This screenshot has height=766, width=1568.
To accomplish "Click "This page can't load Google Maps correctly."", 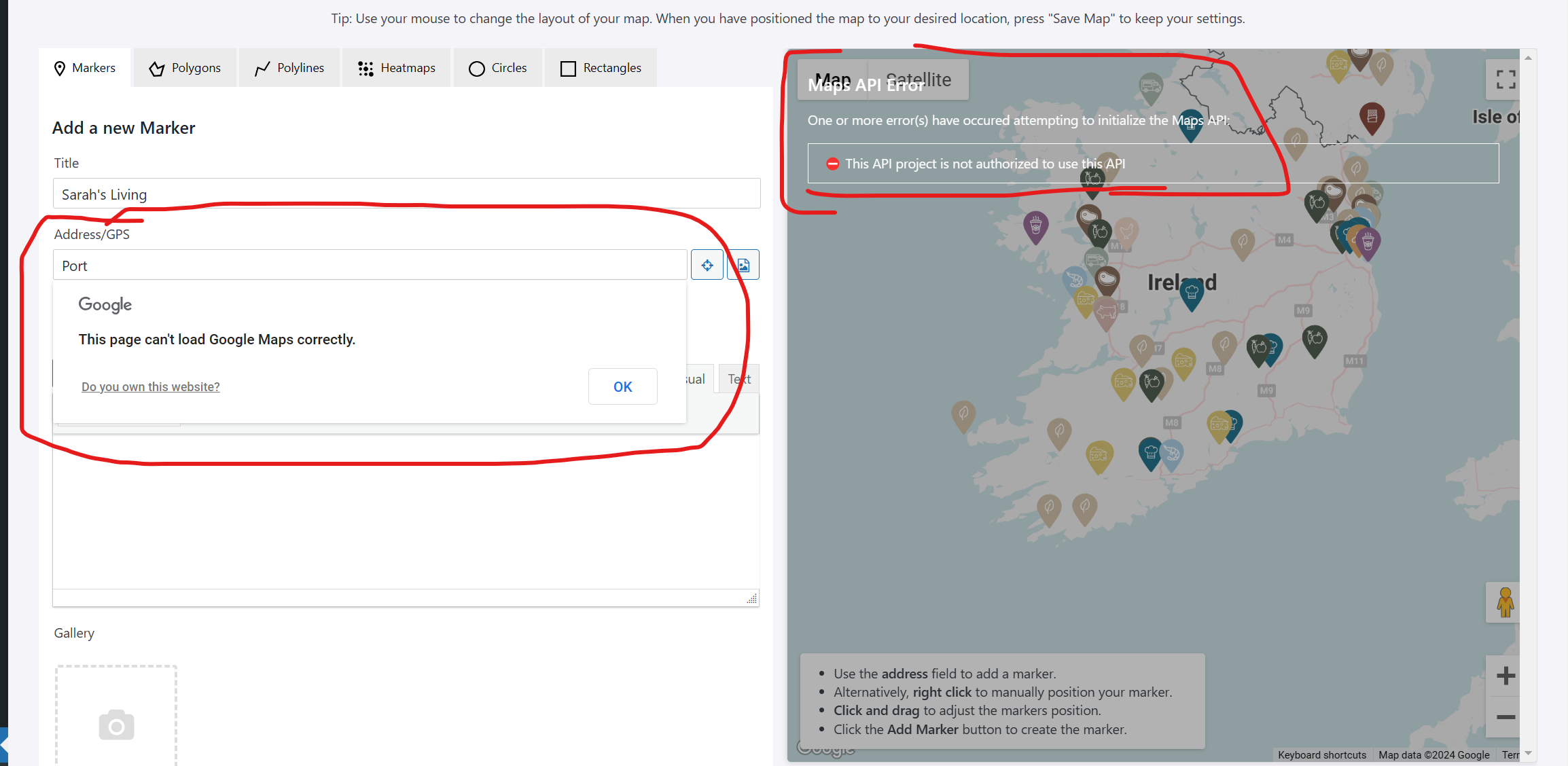I will 217,340.
